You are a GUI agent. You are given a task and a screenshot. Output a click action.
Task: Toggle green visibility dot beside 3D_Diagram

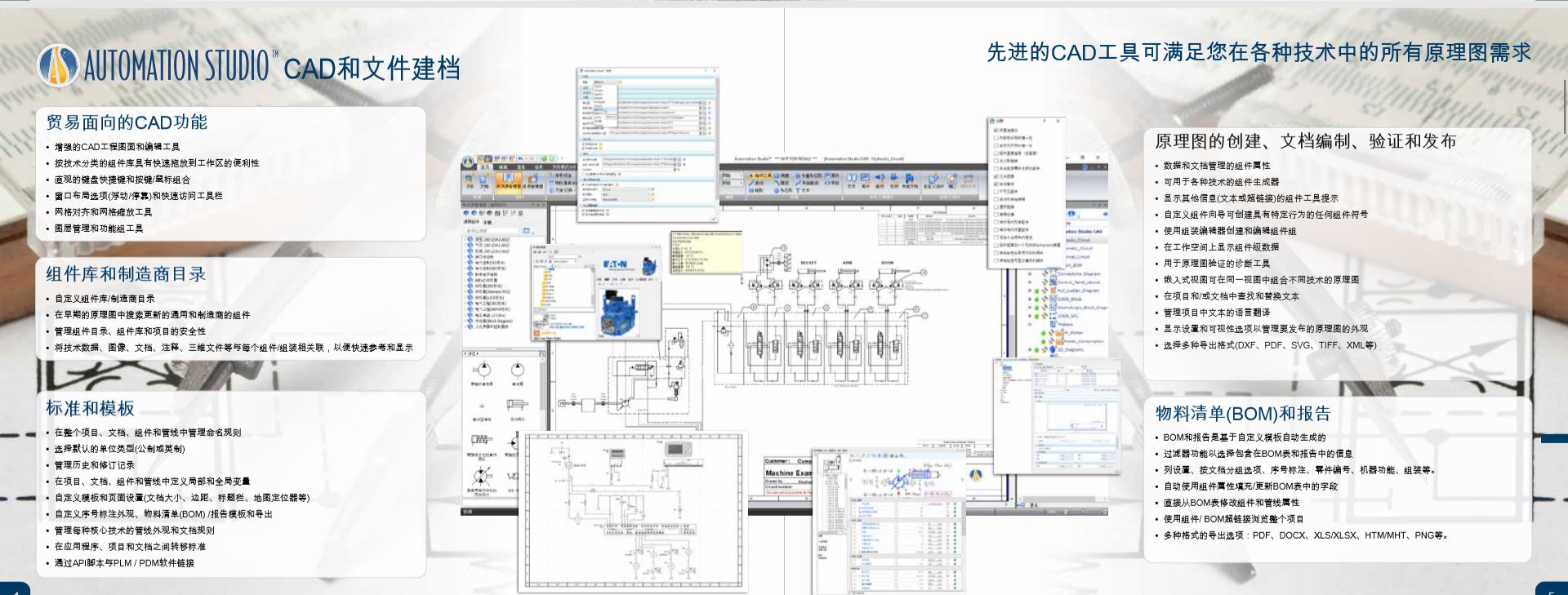(1036, 349)
